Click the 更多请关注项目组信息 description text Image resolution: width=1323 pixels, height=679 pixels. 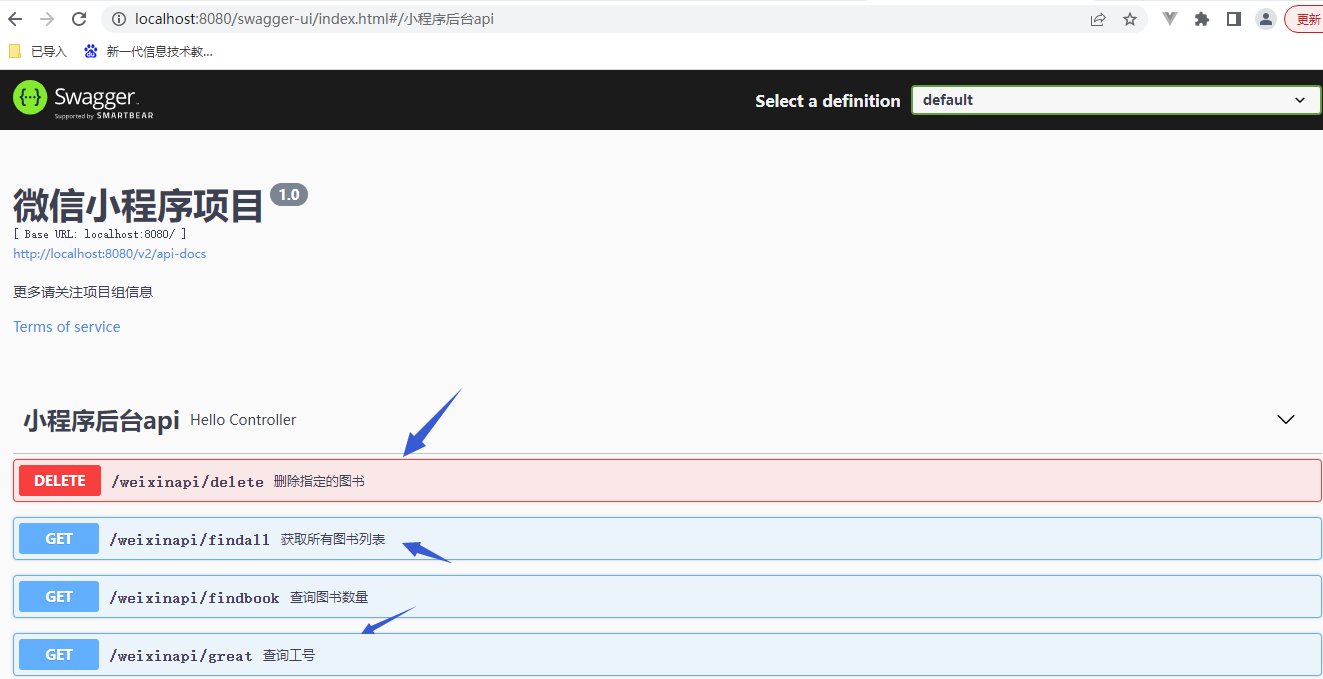pyautogui.click(x=83, y=292)
